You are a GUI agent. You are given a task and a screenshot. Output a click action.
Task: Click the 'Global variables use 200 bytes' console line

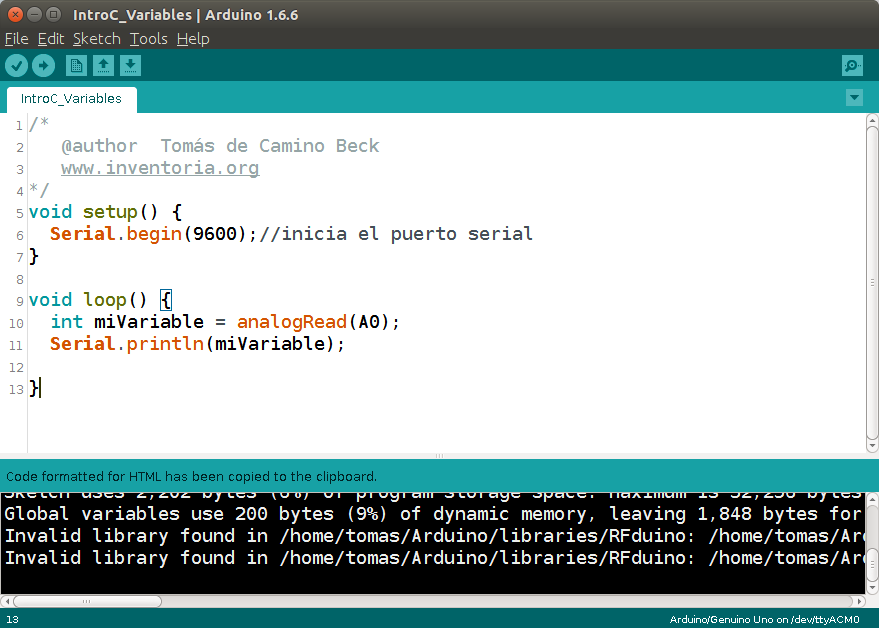tap(432, 514)
